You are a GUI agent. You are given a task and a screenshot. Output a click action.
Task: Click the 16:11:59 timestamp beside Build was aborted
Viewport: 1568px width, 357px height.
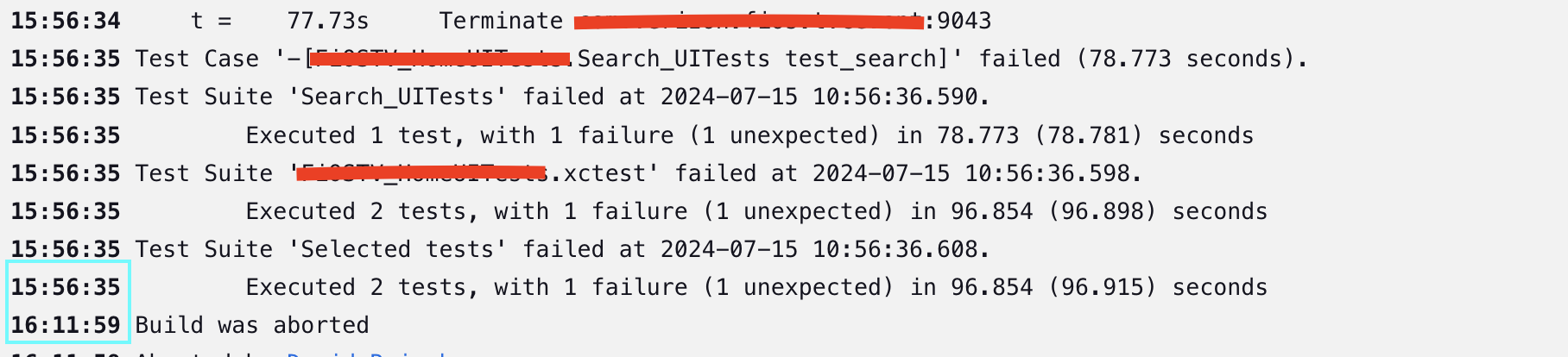(66, 325)
